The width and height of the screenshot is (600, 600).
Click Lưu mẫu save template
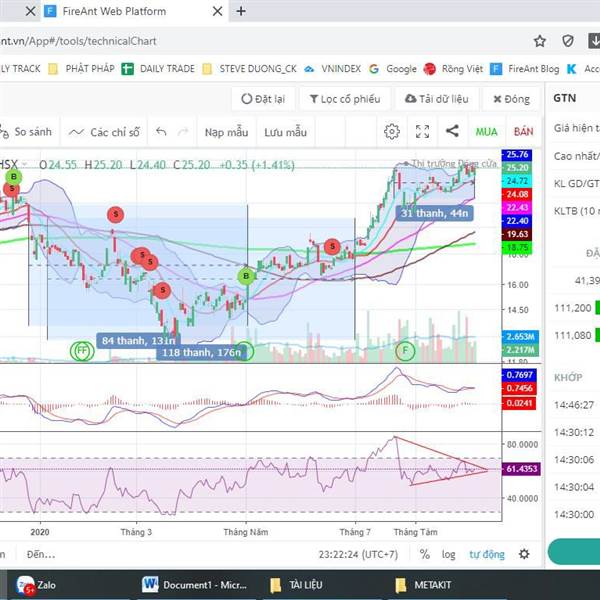(285, 132)
